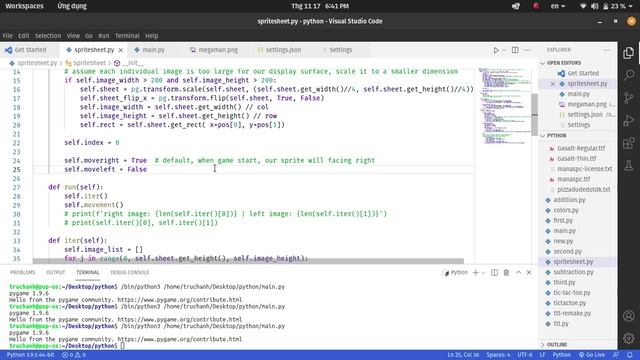This screenshot has width=640, height=360.
Task: Open the Help menu
Action: click(x=151, y=36)
